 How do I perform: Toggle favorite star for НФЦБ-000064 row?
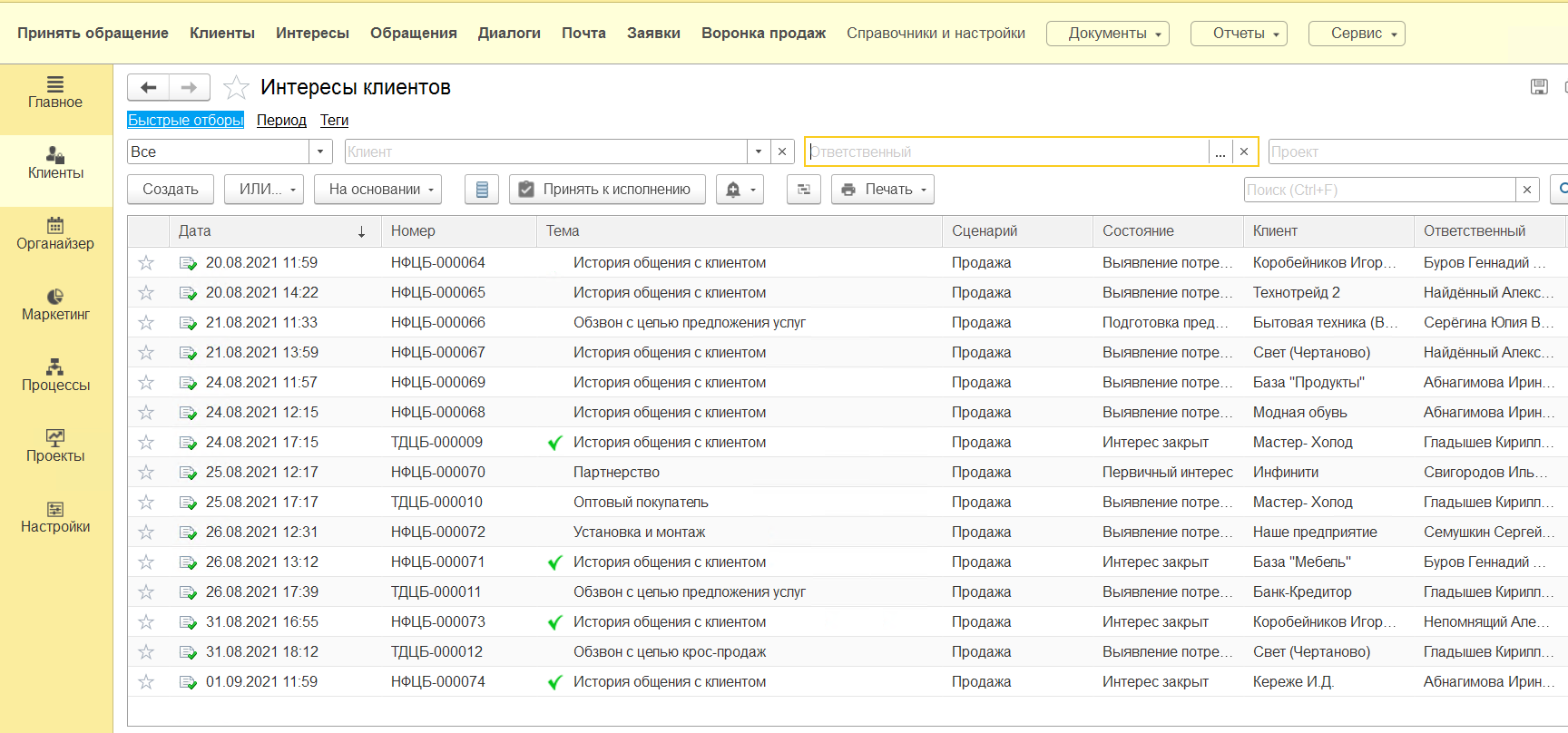(146, 263)
